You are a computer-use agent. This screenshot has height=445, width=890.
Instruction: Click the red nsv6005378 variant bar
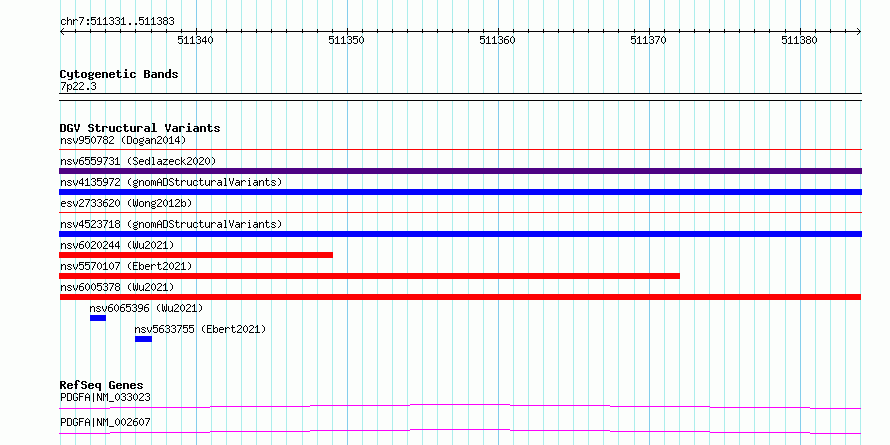pos(460,297)
